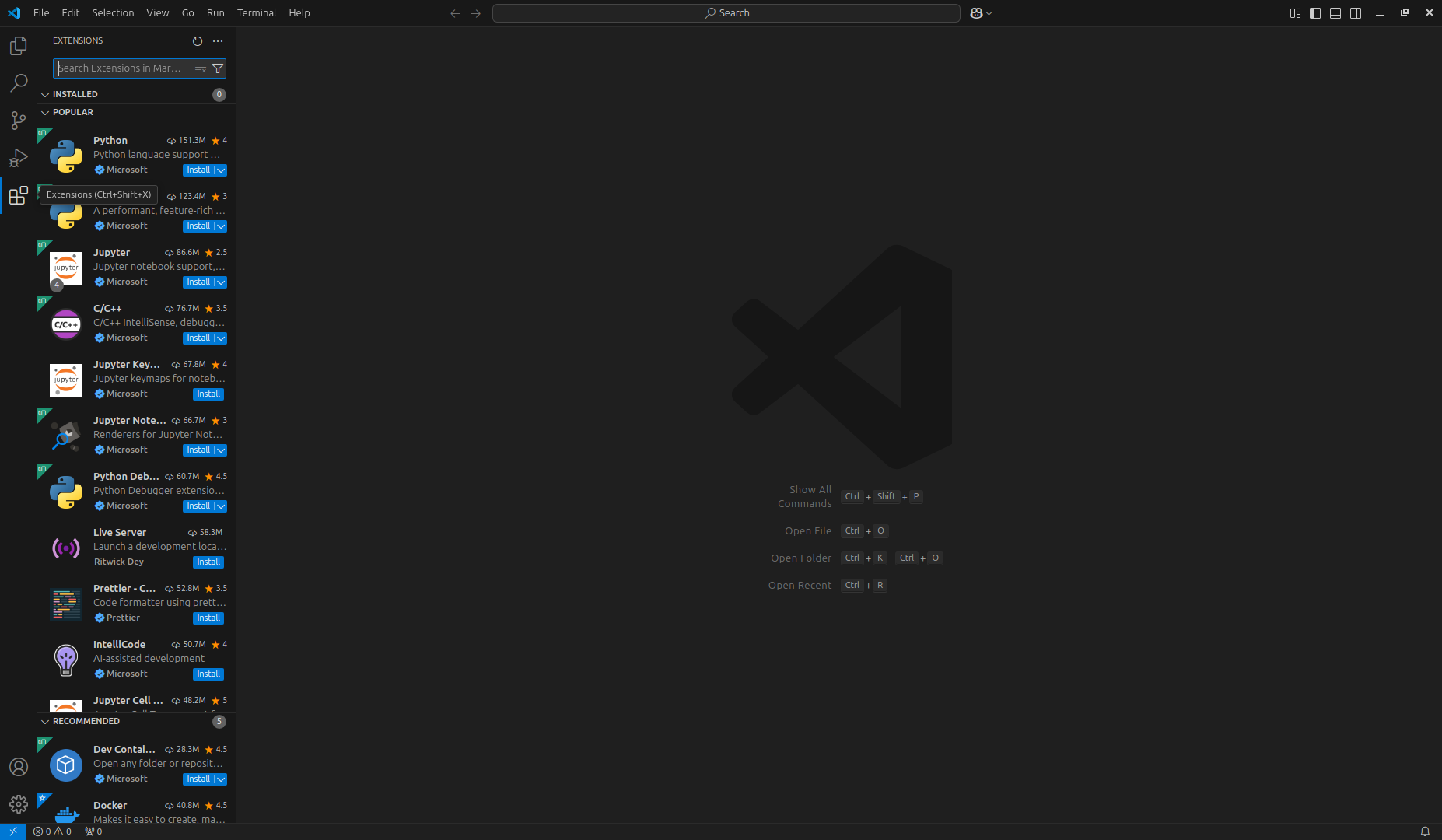Viewport: 1442px width, 840px height.
Task: Open install dropdown arrow for Python
Action: pyautogui.click(x=221, y=170)
